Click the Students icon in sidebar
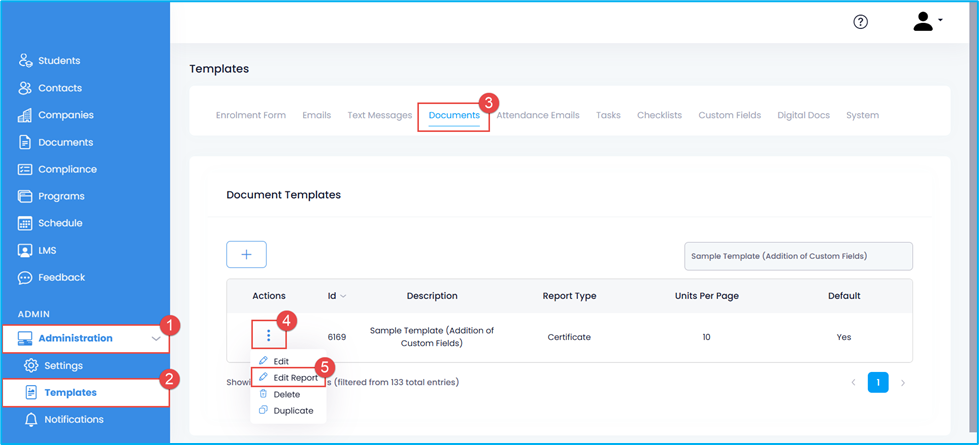Screen dimensions: 979x445 tap(25, 61)
